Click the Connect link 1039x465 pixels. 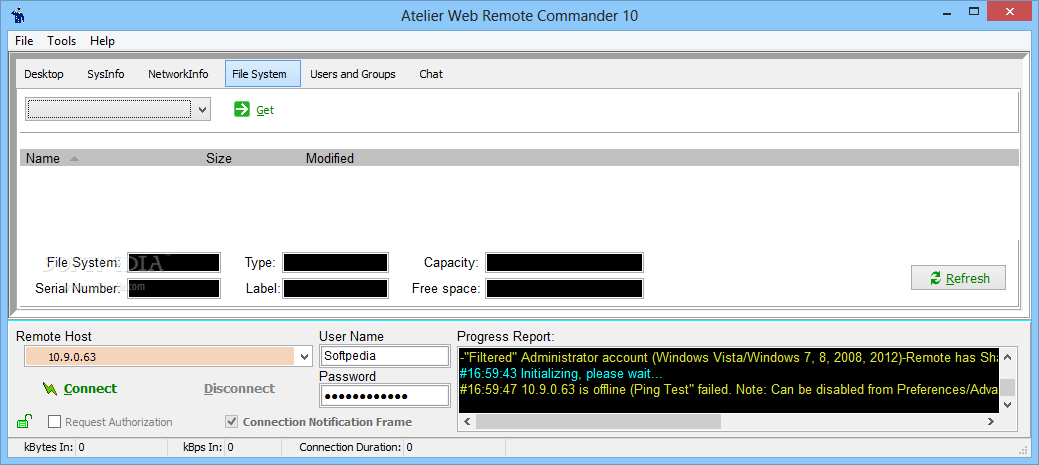click(x=90, y=389)
